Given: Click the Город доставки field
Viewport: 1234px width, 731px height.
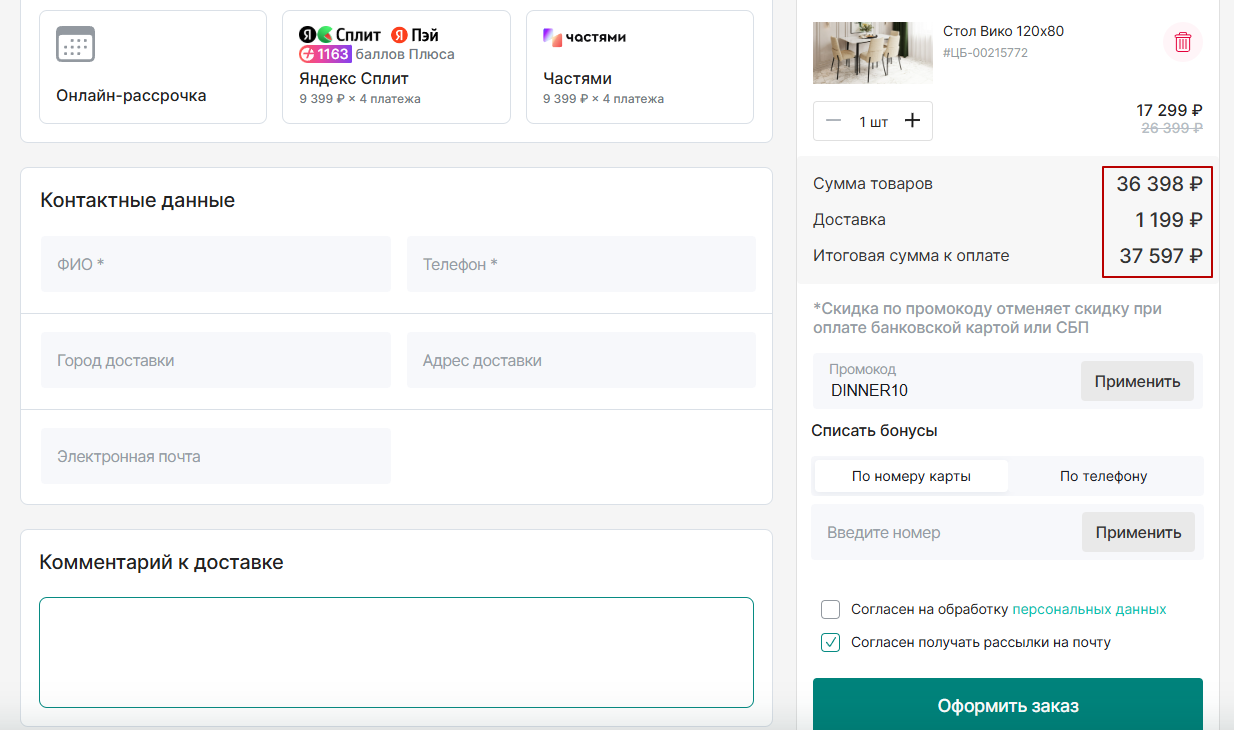Looking at the screenshot, I should click(x=215, y=360).
